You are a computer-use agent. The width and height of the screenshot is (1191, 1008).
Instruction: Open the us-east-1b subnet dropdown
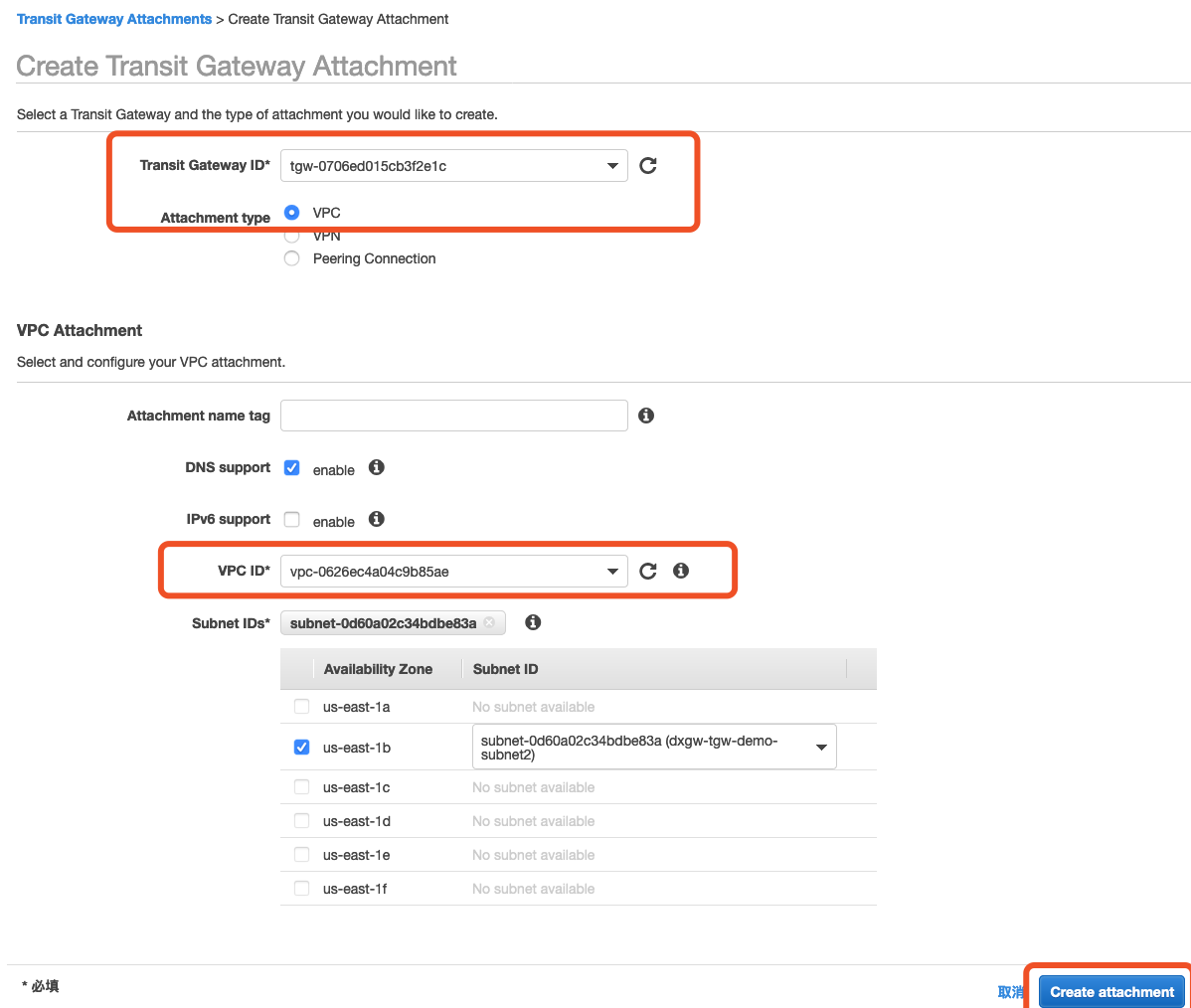[x=654, y=747]
